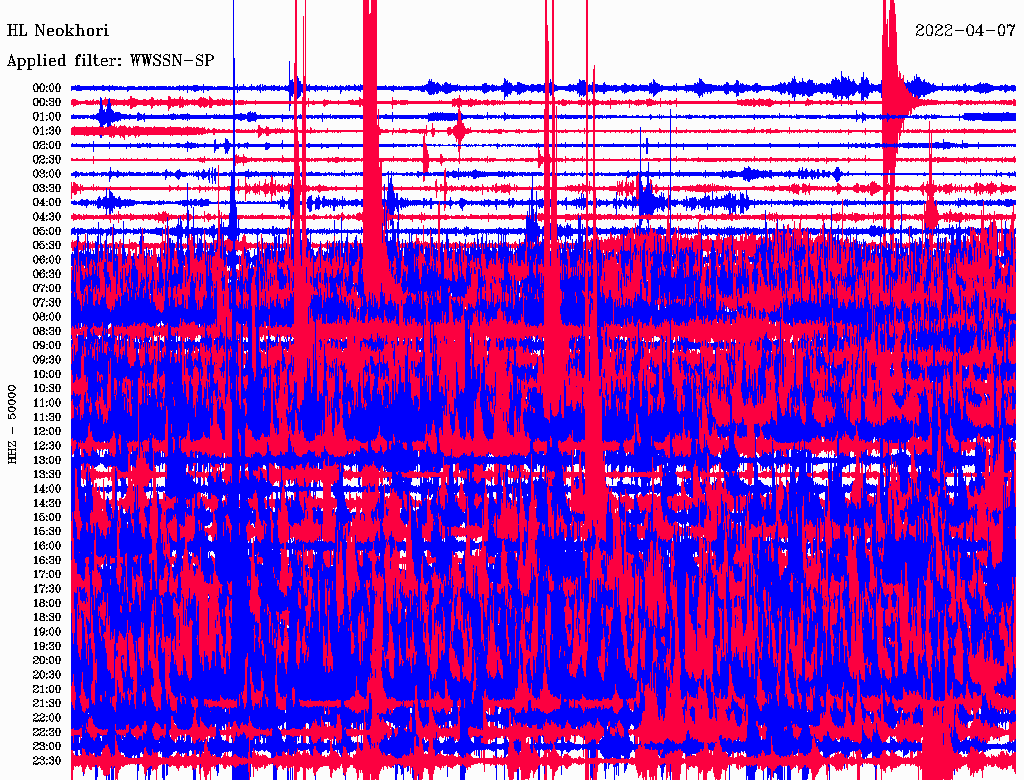Select the 11:30 time row label

point(47,417)
